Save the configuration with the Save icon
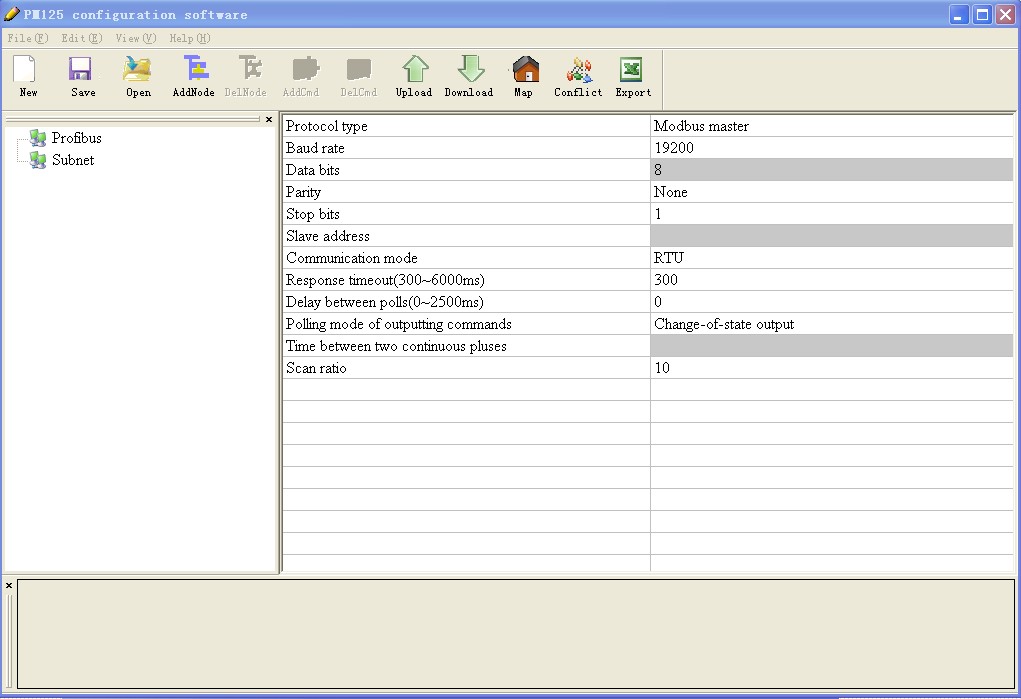This screenshot has height=699, width=1021. [x=83, y=76]
